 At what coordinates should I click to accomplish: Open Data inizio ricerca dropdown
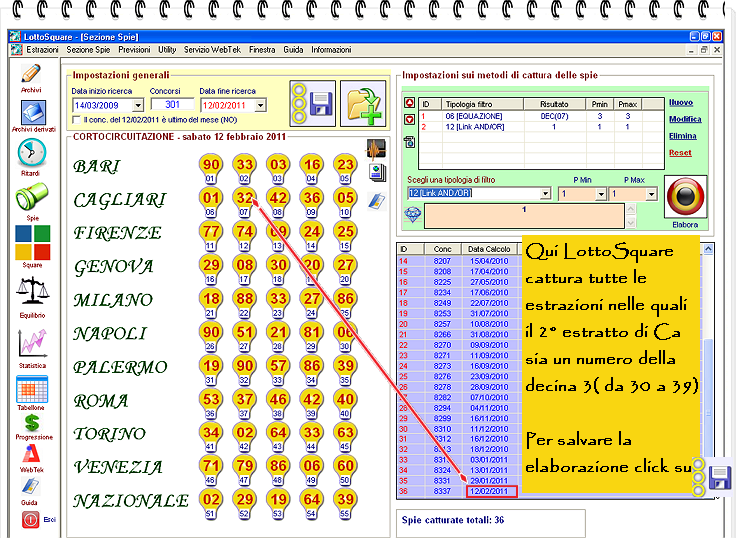[138, 105]
